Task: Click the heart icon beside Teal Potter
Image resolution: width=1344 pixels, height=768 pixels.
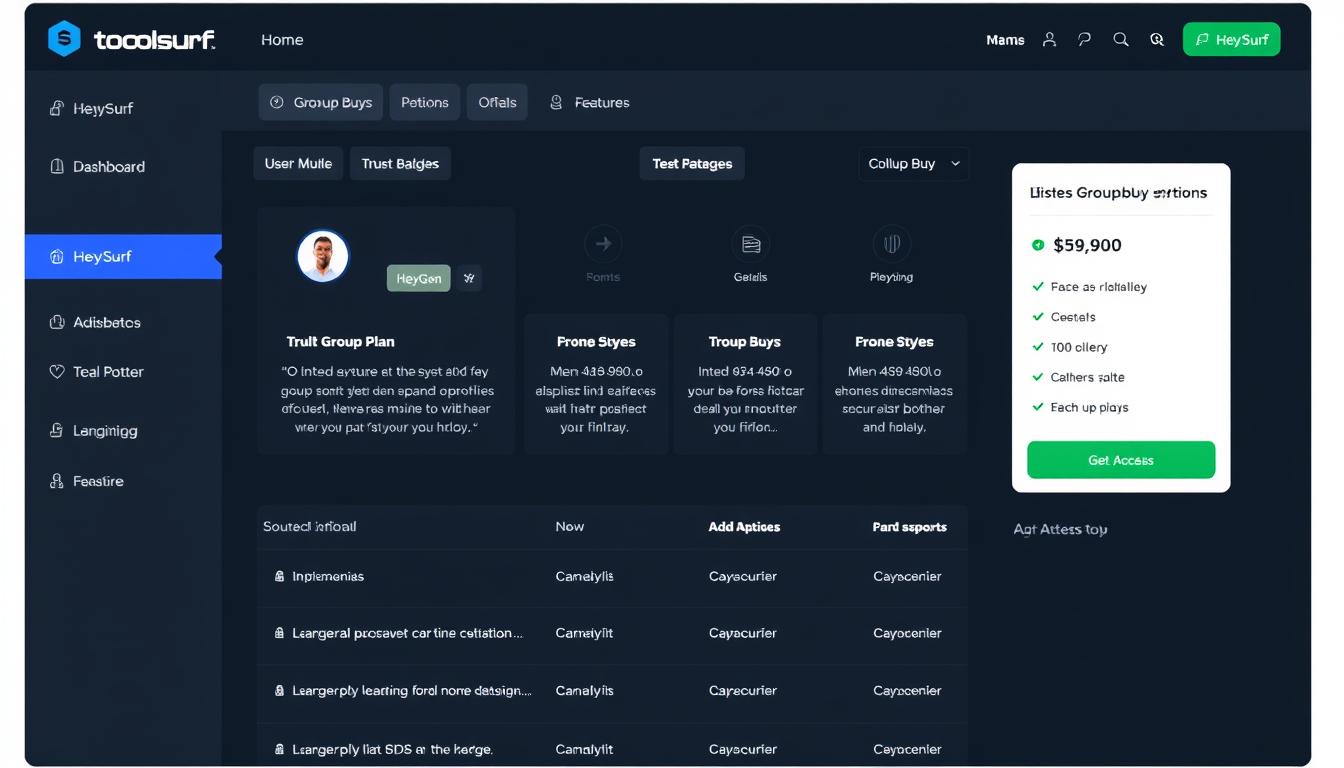Action: (x=57, y=371)
